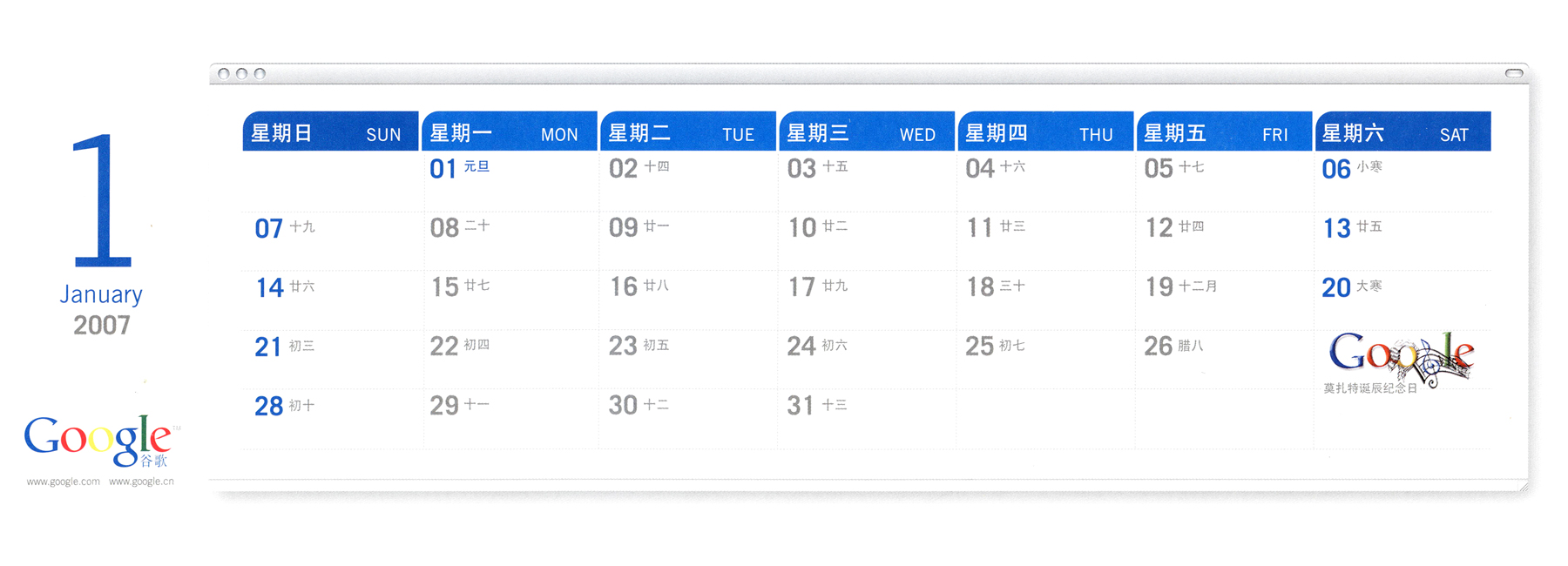Click the 'January' month label
The height and width of the screenshot is (566, 1568).
(x=101, y=295)
